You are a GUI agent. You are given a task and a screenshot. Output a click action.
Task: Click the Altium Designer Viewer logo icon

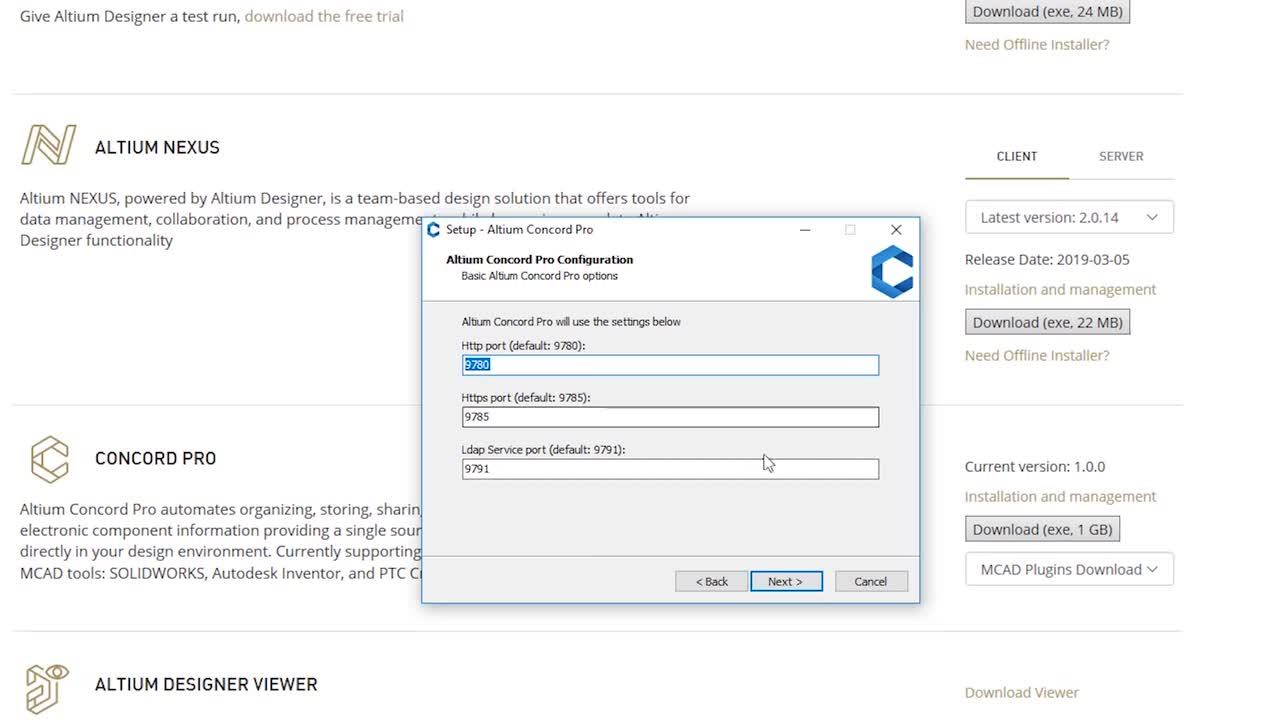click(x=47, y=688)
